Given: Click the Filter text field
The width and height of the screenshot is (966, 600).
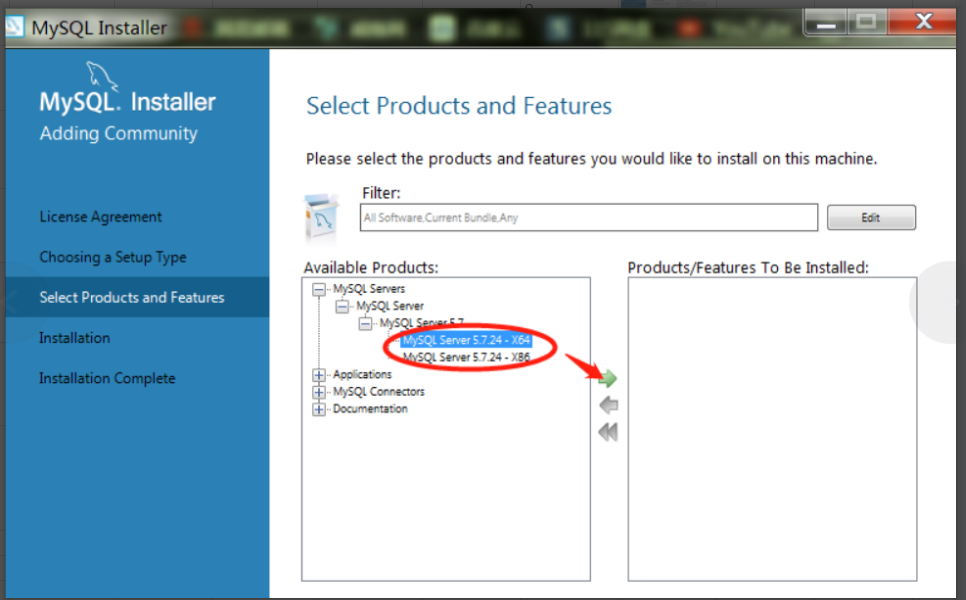Looking at the screenshot, I should click(589, 217).
